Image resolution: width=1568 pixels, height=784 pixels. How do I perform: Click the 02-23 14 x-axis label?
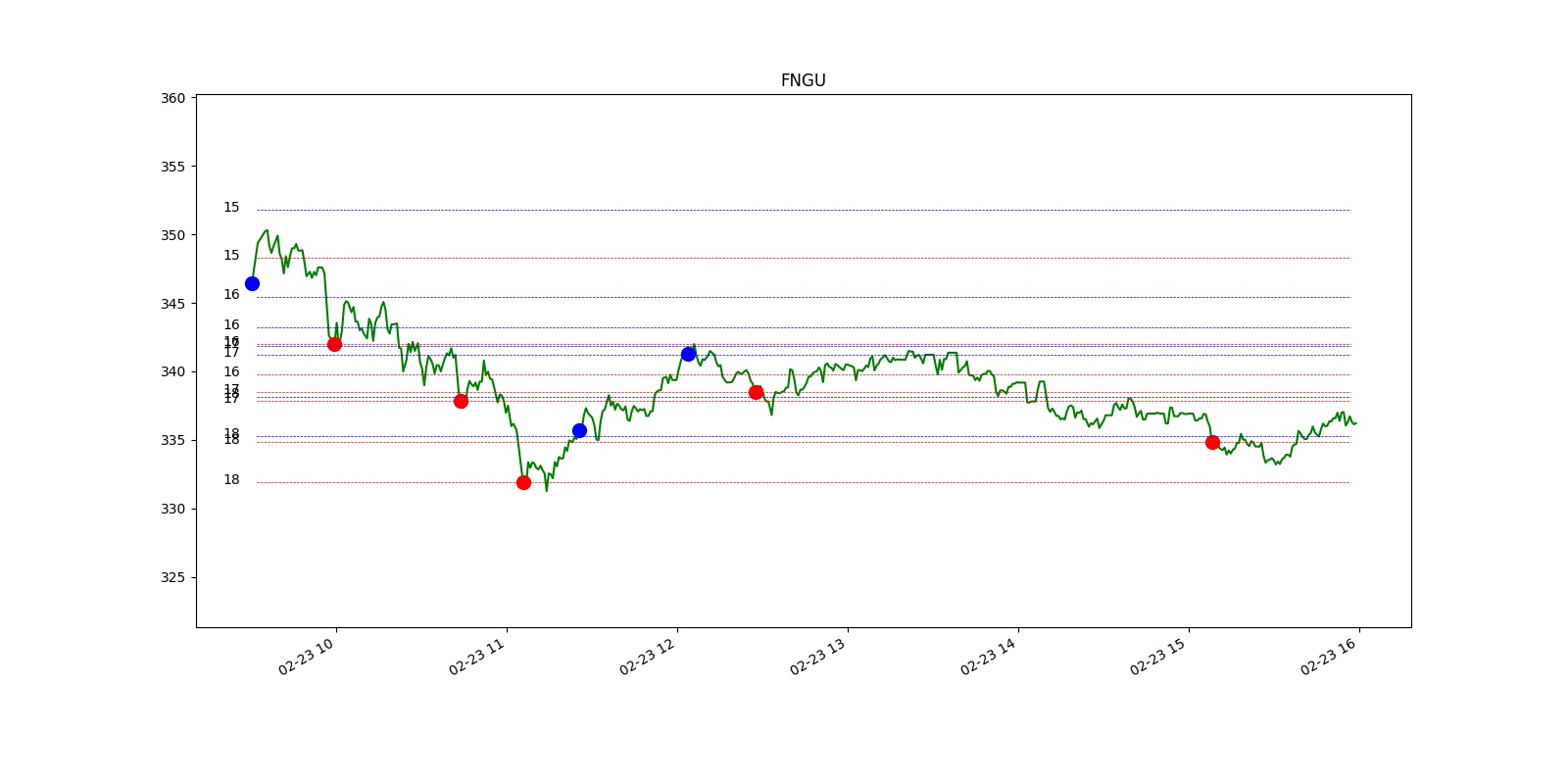click(988, 657)
